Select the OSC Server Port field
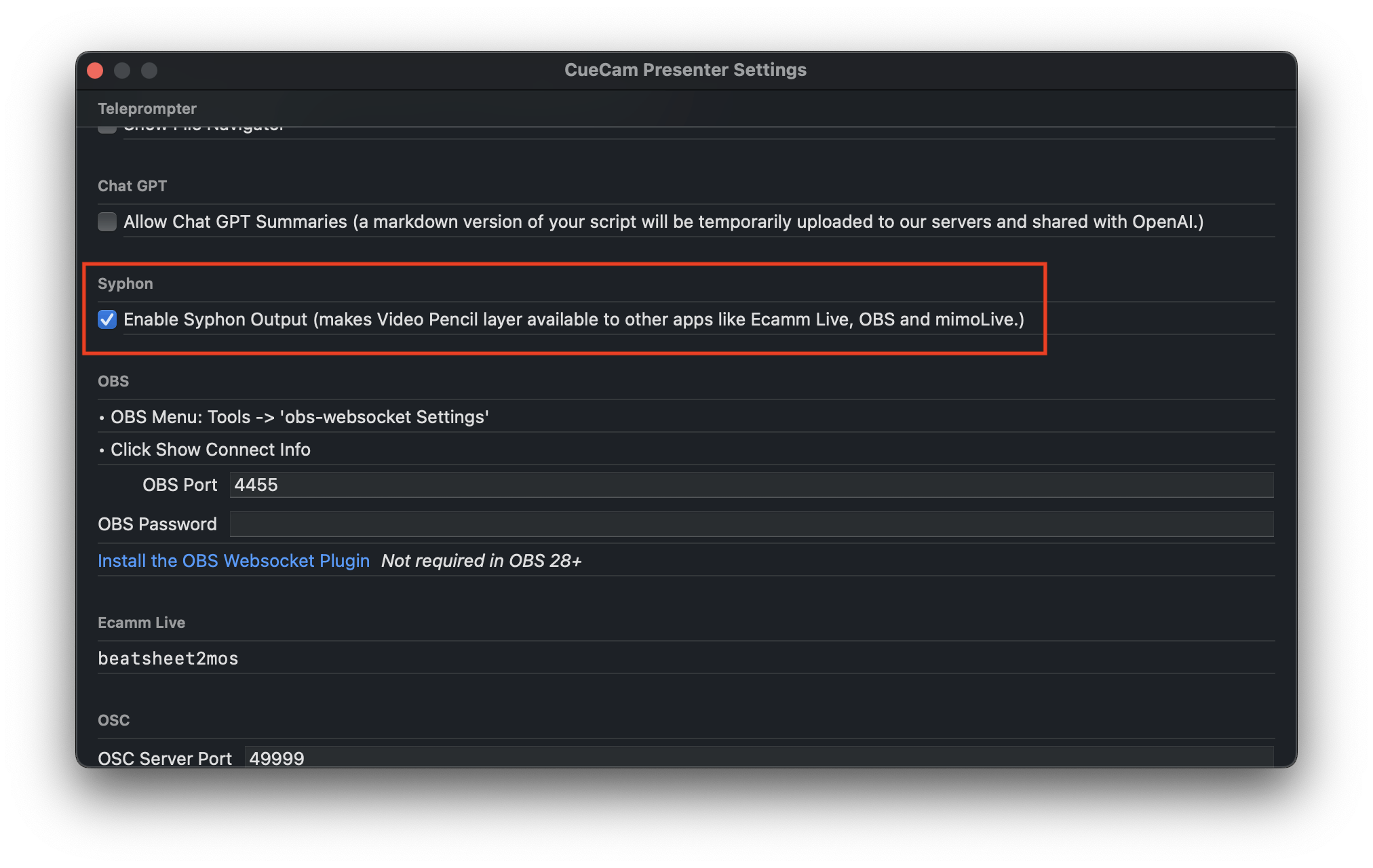 click(x=758, y=757)
